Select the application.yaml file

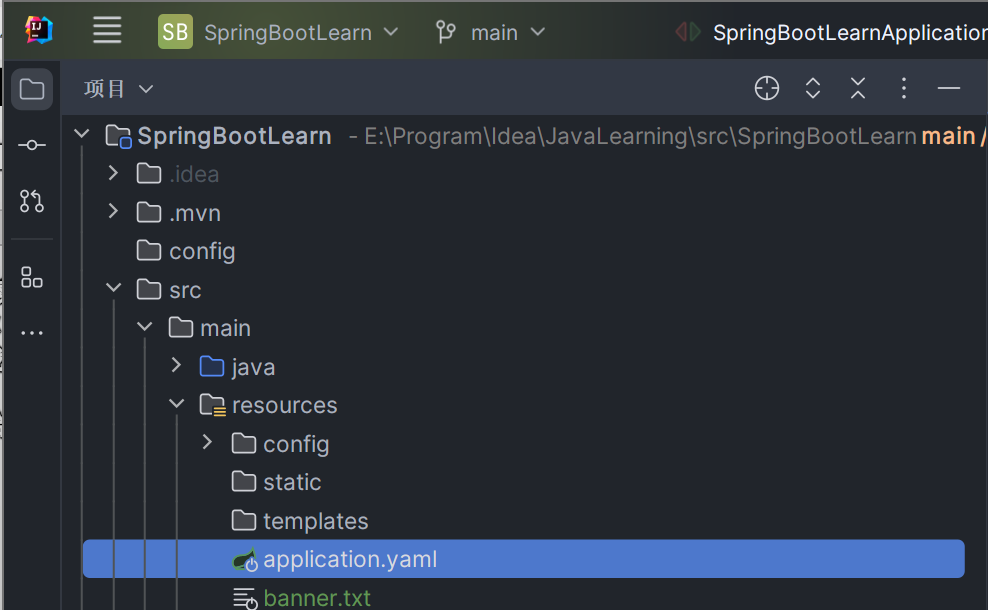(x=524, y=559)
